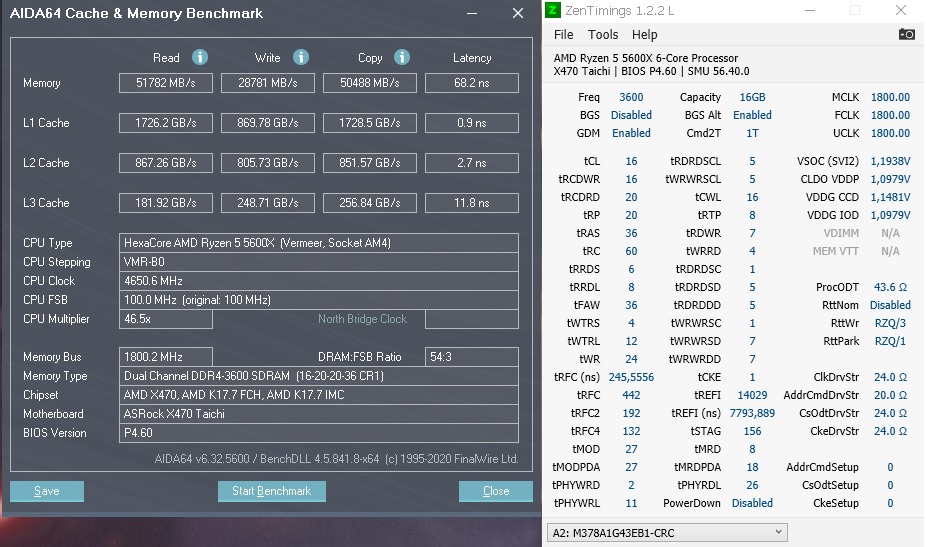This screenshot has width=926, height=547.
Task: Select L3 Cache Write value 248.71 GB/s
Action: [x=268, y=203]
